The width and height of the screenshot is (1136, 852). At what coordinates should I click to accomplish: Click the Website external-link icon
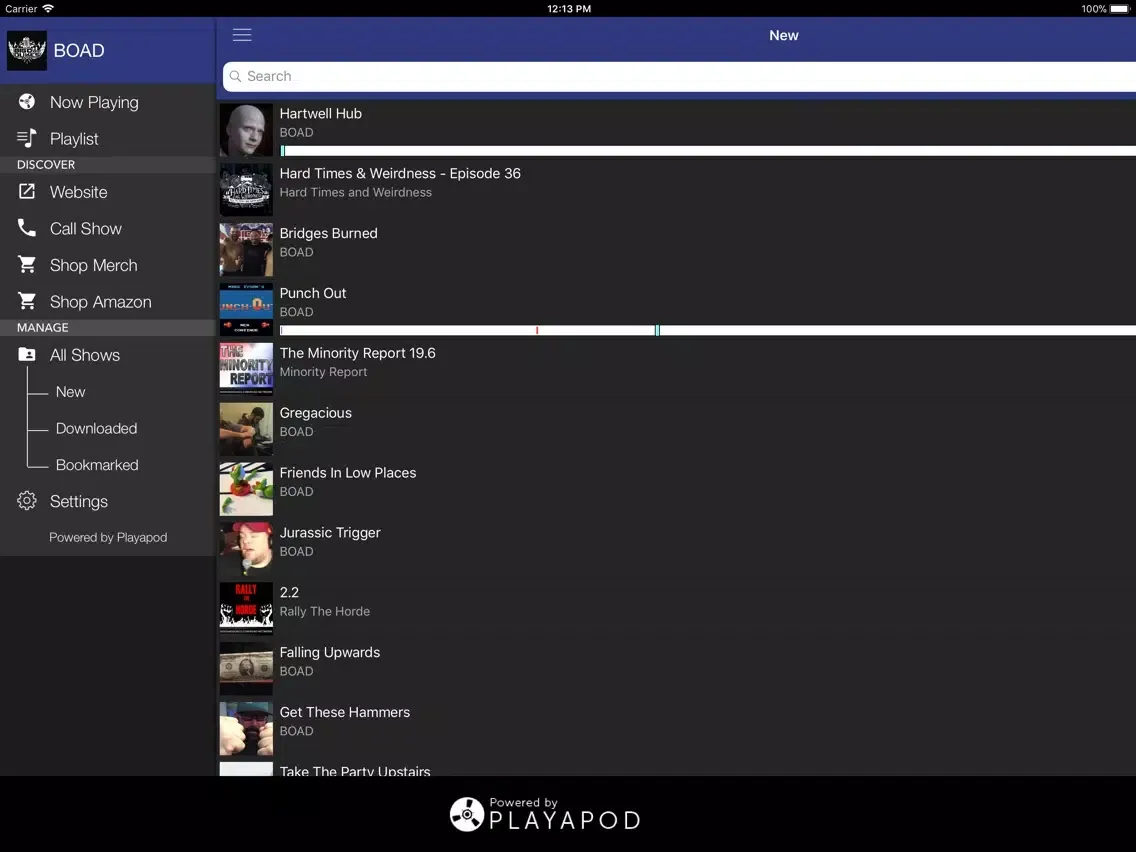click(x=27, y=191)
